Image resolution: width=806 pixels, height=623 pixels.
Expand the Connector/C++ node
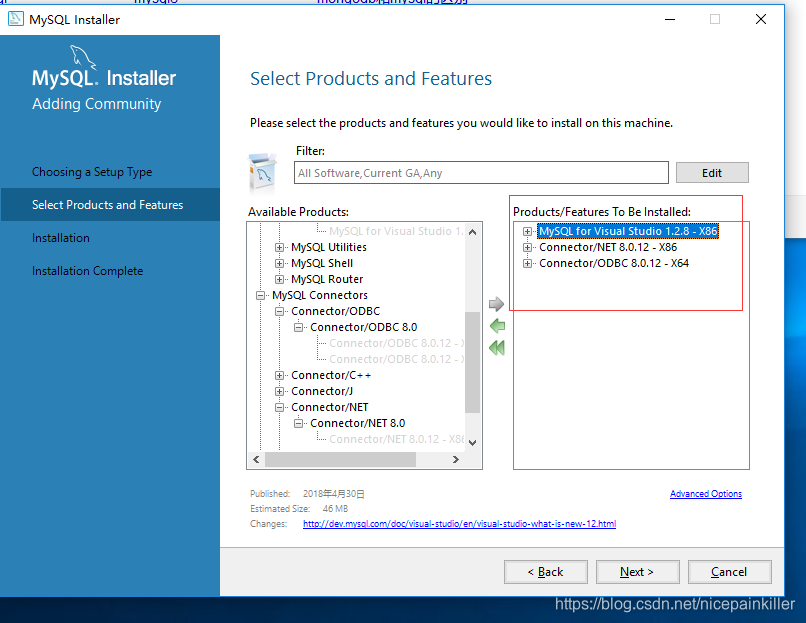(279, 375)
